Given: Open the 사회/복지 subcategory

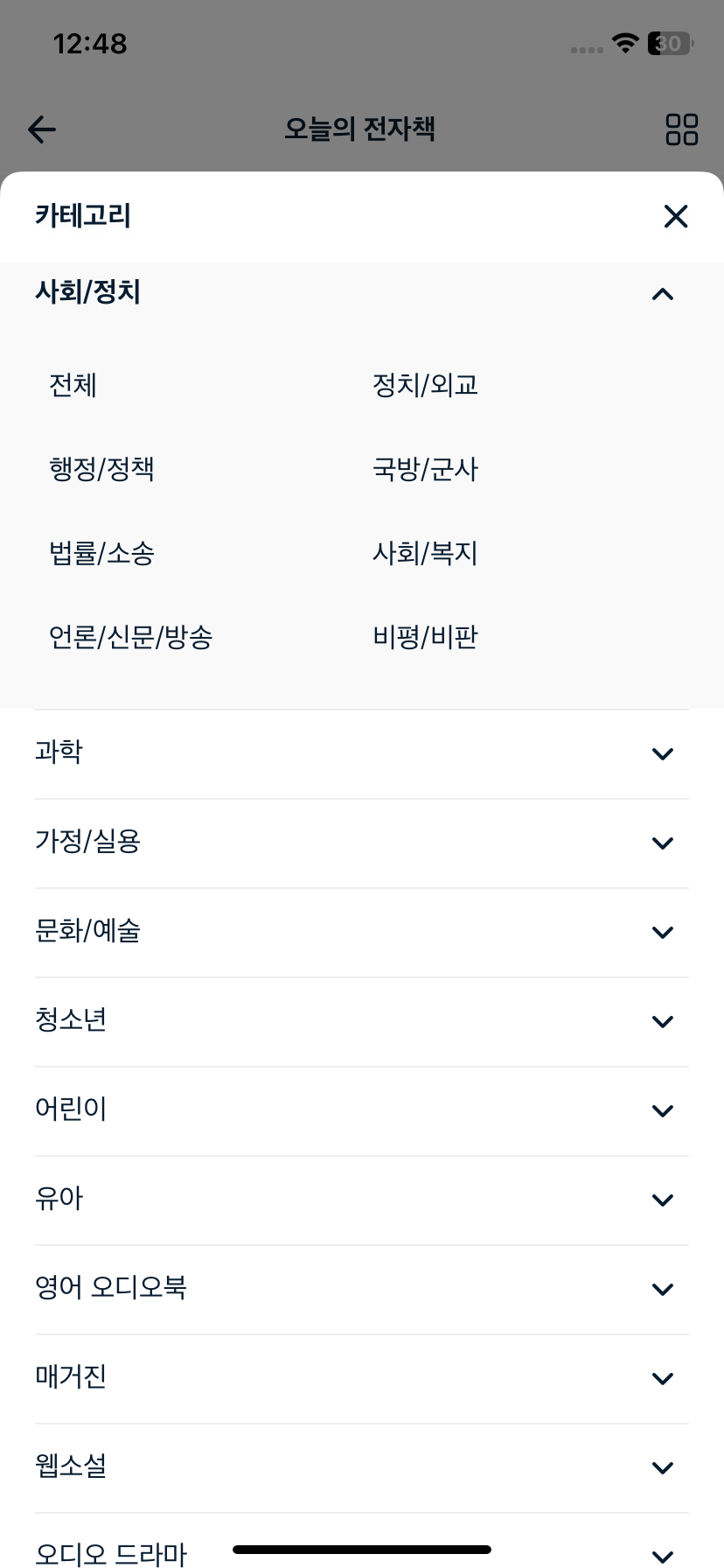Looking at the screenshot, I should pos(425,553).
